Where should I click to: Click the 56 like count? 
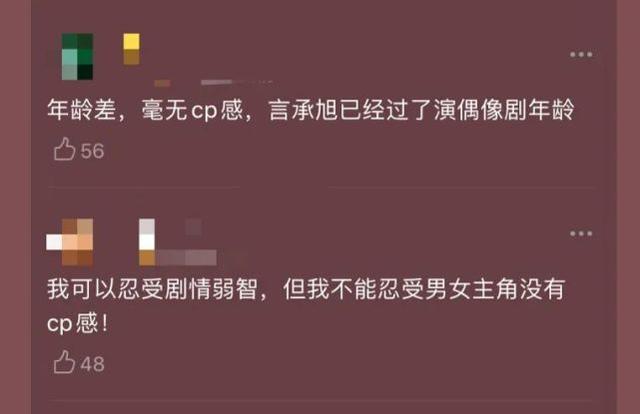(x=92, y=151)
